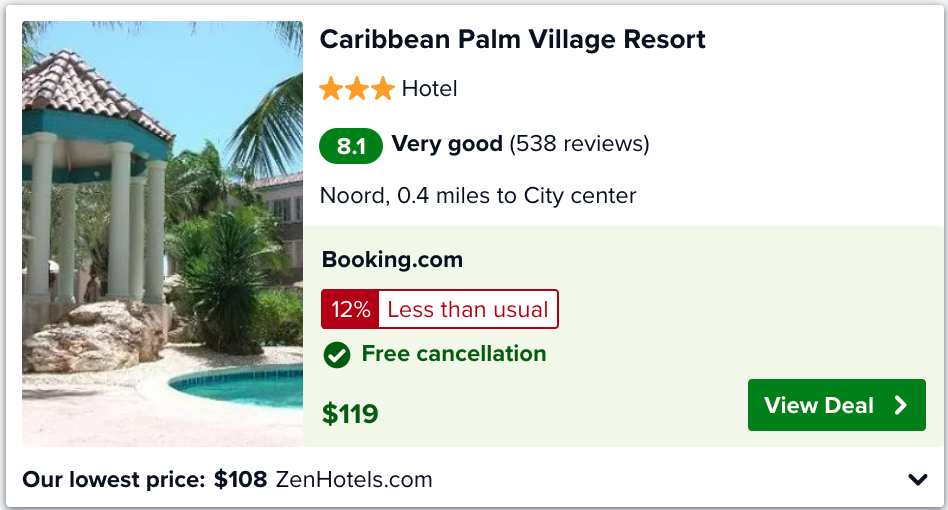Screen dimensions: 948x510
Task: Click the third gold star icon
Action: (383, 89)
